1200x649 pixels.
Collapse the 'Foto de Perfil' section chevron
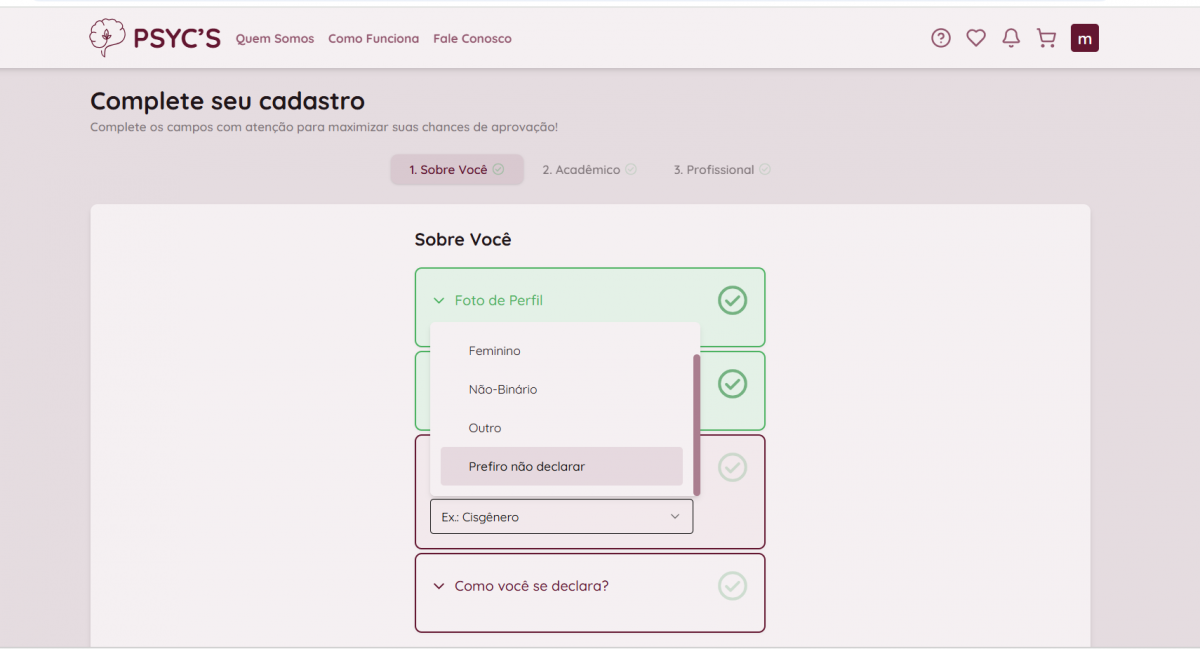[439, 301]
